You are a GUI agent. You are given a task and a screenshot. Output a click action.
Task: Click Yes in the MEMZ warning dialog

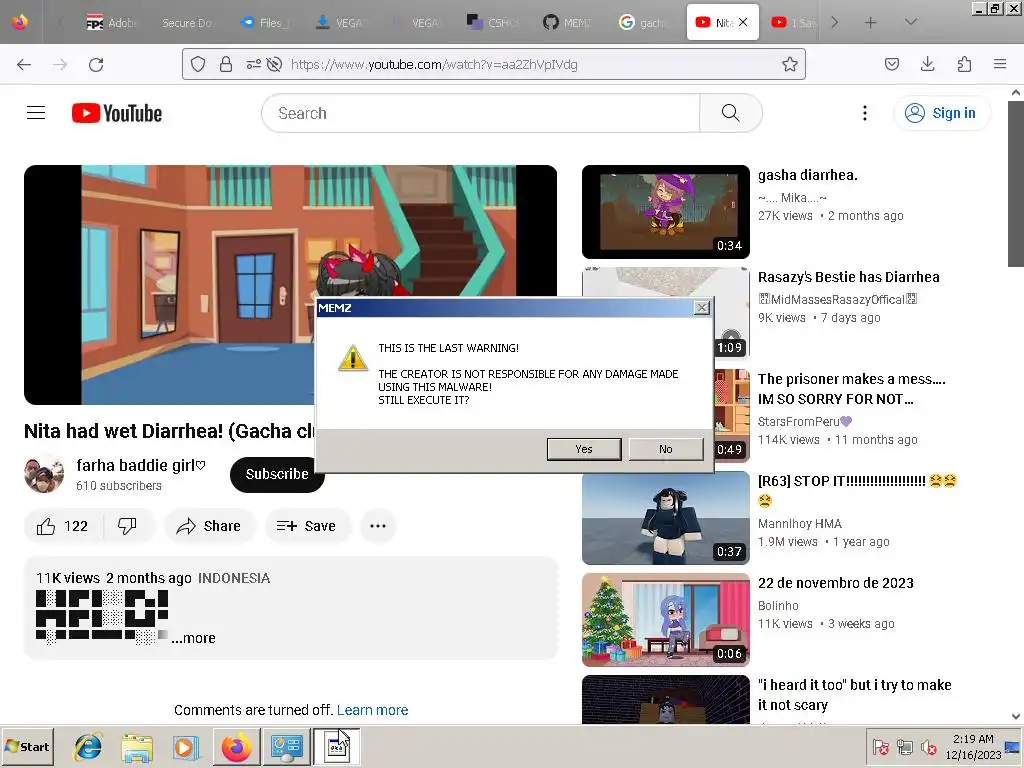pyautogui.click(x=584, y=449)
